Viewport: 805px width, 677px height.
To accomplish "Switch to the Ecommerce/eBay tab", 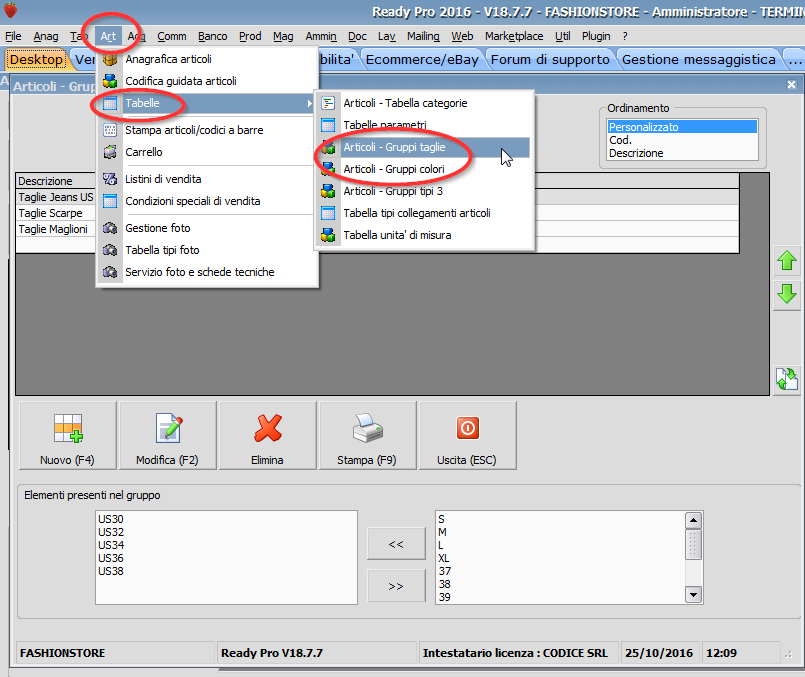I will pyautogui.click(x=422, y=60).
